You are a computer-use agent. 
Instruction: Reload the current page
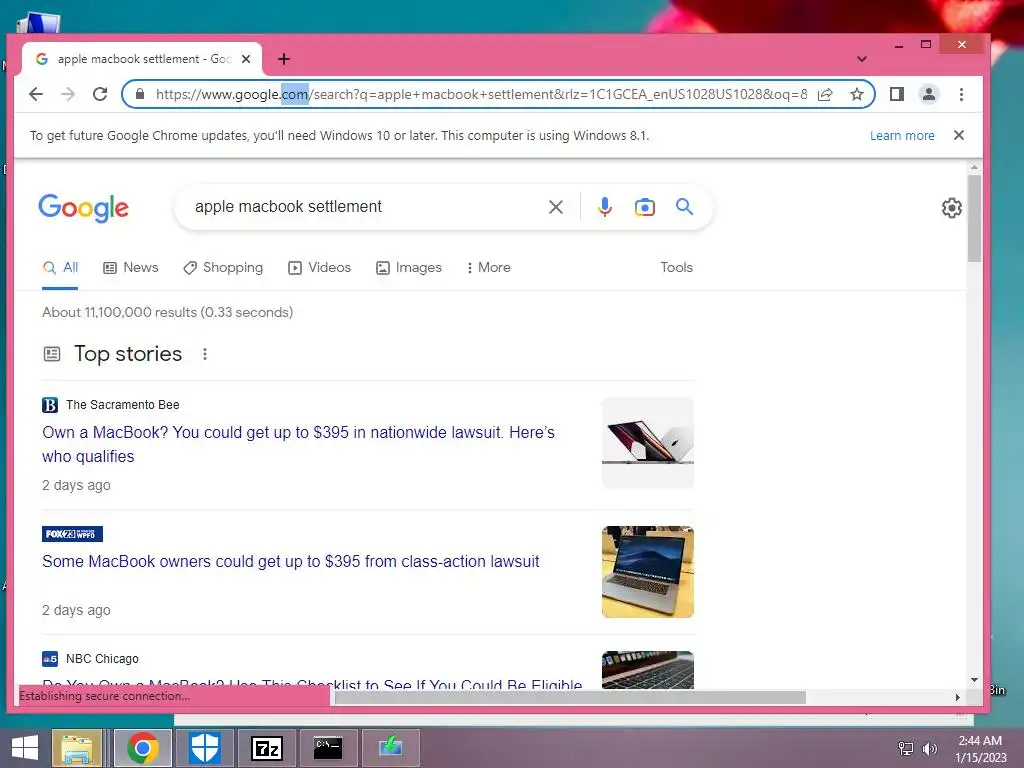[x=100, y=94]
